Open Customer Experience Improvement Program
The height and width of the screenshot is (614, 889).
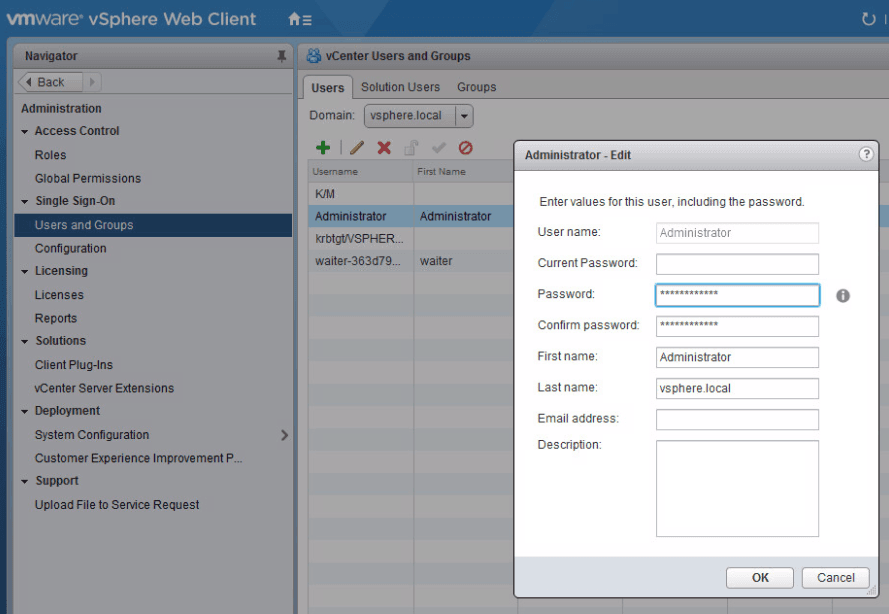pos(138,458)
